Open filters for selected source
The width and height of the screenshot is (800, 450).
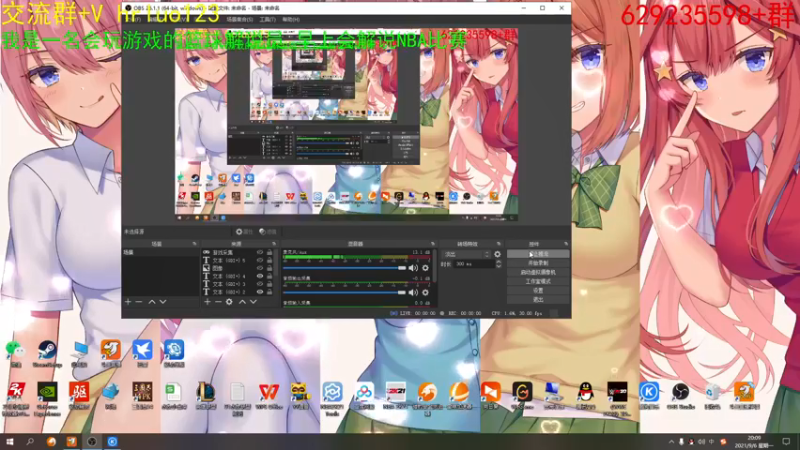click(267, 232)
